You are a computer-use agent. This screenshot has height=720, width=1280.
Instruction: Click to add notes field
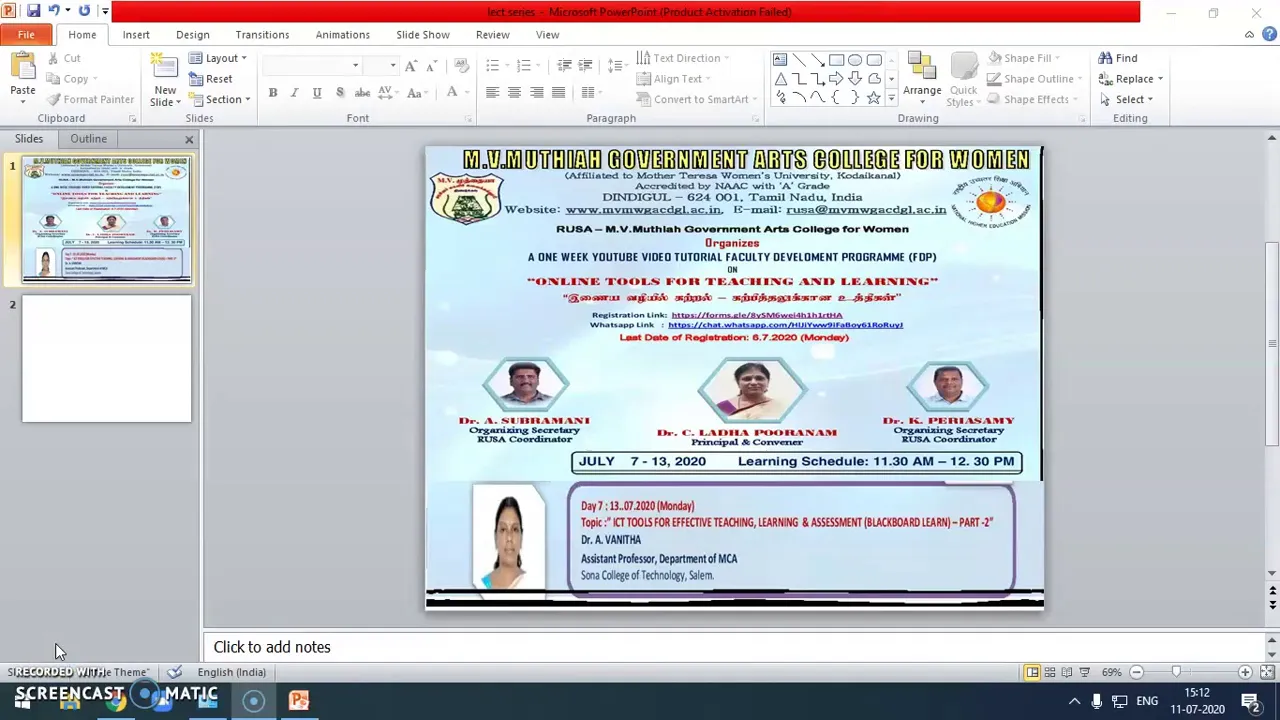[735, 647]
